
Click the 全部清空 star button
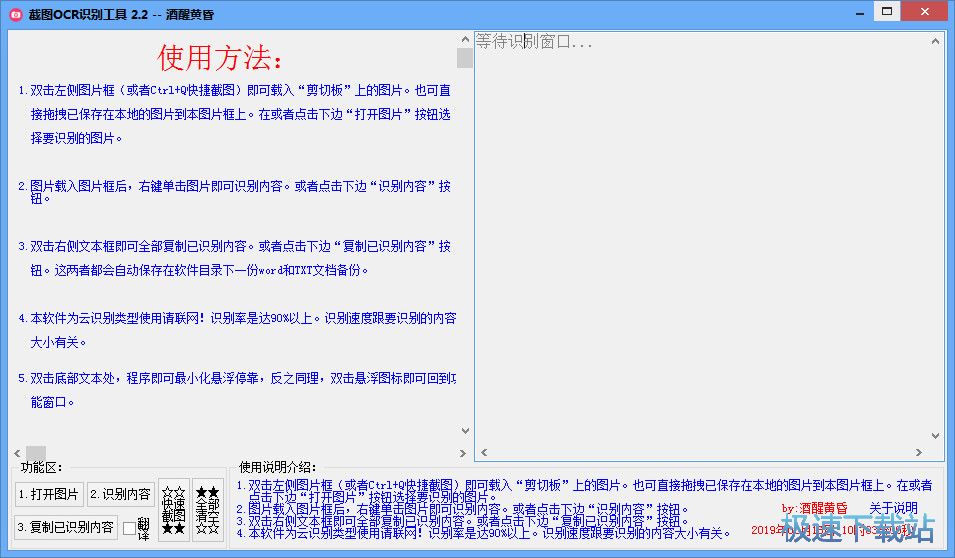[207, 509]
